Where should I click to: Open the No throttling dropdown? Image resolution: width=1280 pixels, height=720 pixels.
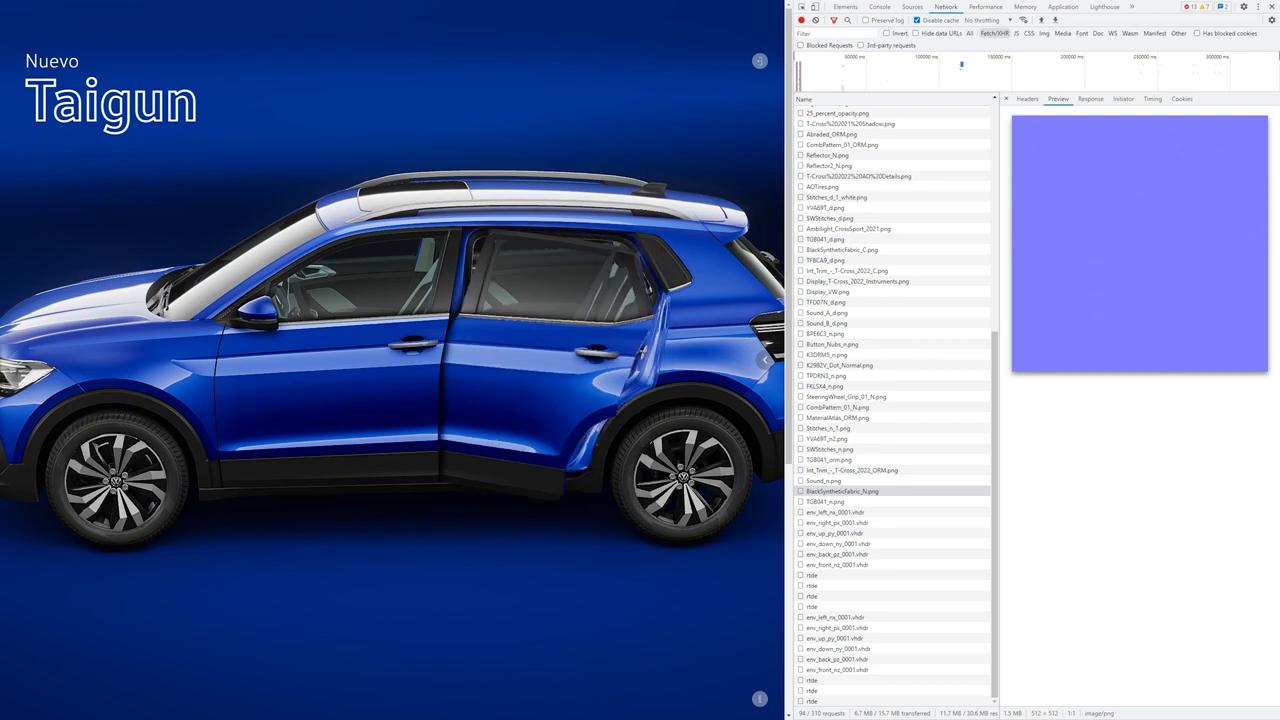pyautogui.click(x=988, y=20)
